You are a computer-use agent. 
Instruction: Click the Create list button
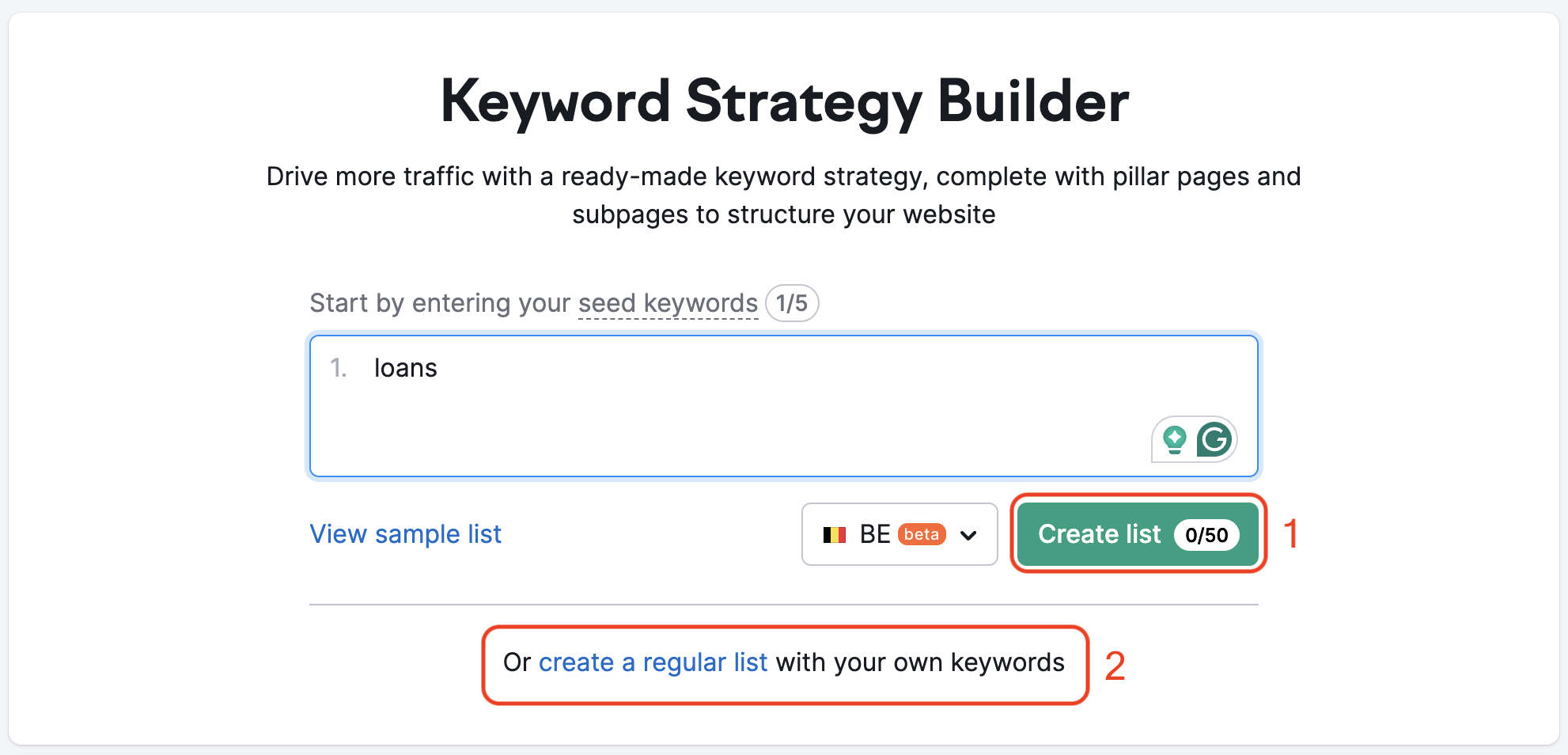tap(1138, 534)
